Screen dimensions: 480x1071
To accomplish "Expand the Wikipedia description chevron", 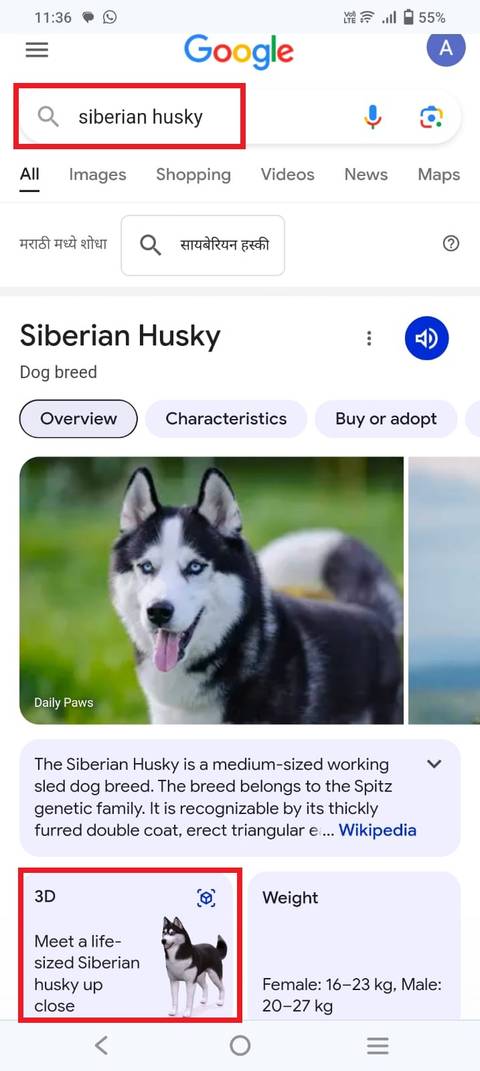I will pyautogui.click(x=434, y=764).
